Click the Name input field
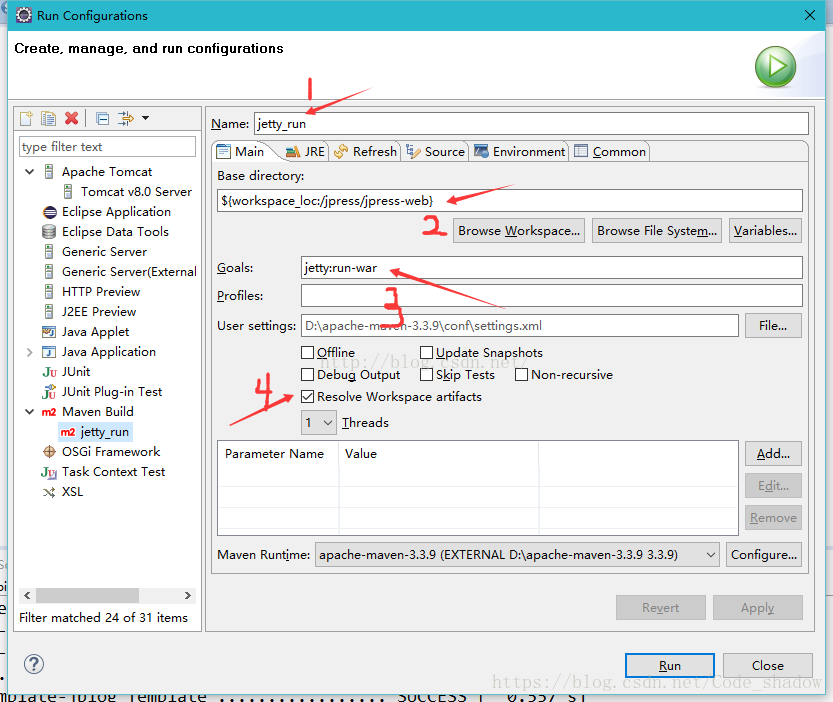833x702 pixels. (531, 124)
